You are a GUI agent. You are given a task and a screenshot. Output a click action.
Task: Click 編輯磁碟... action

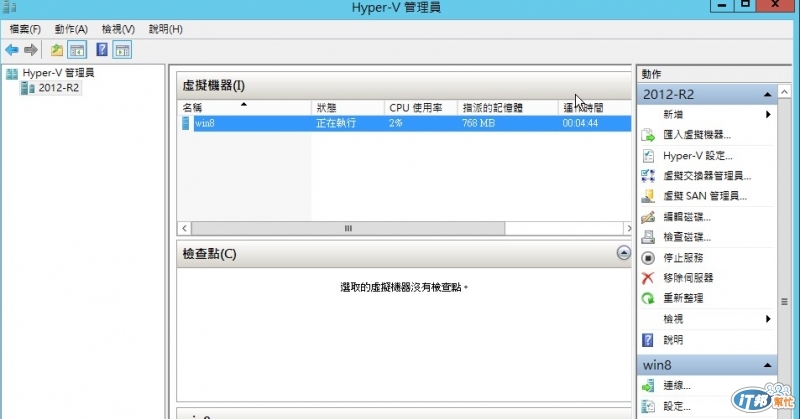pyautogui.click(x=687, y=217)
